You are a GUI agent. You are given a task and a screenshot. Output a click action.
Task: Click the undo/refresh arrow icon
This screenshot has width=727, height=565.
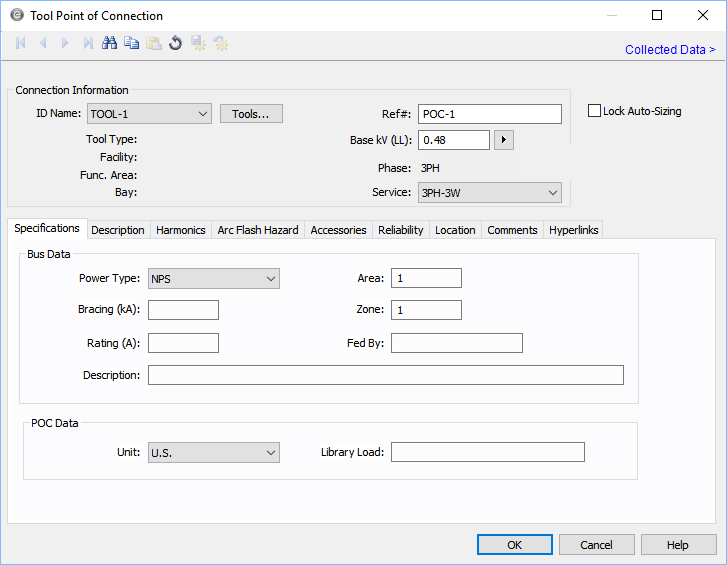coord(176,43)
